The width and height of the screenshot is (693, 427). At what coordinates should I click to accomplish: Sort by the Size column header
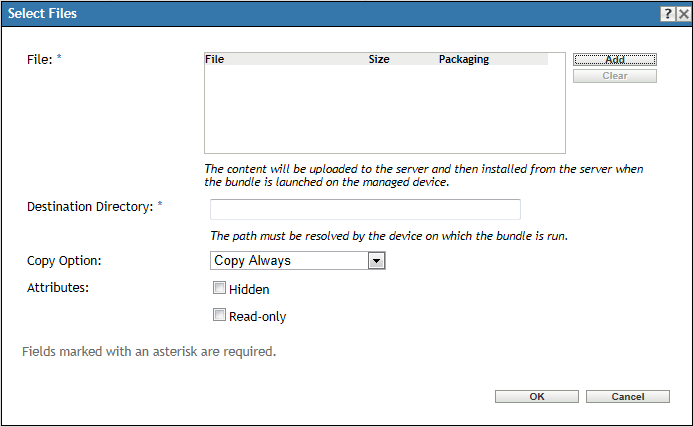(379, 59)
